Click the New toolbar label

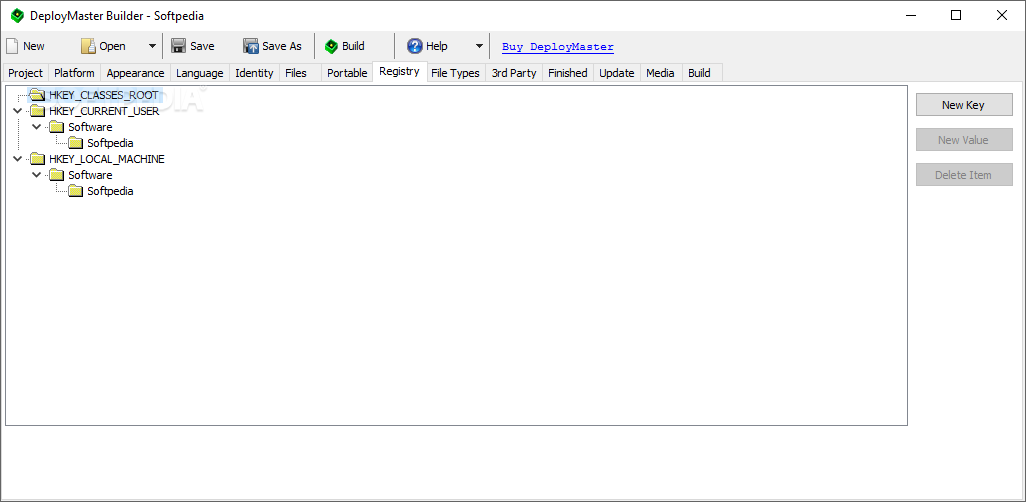pos(34,46)
